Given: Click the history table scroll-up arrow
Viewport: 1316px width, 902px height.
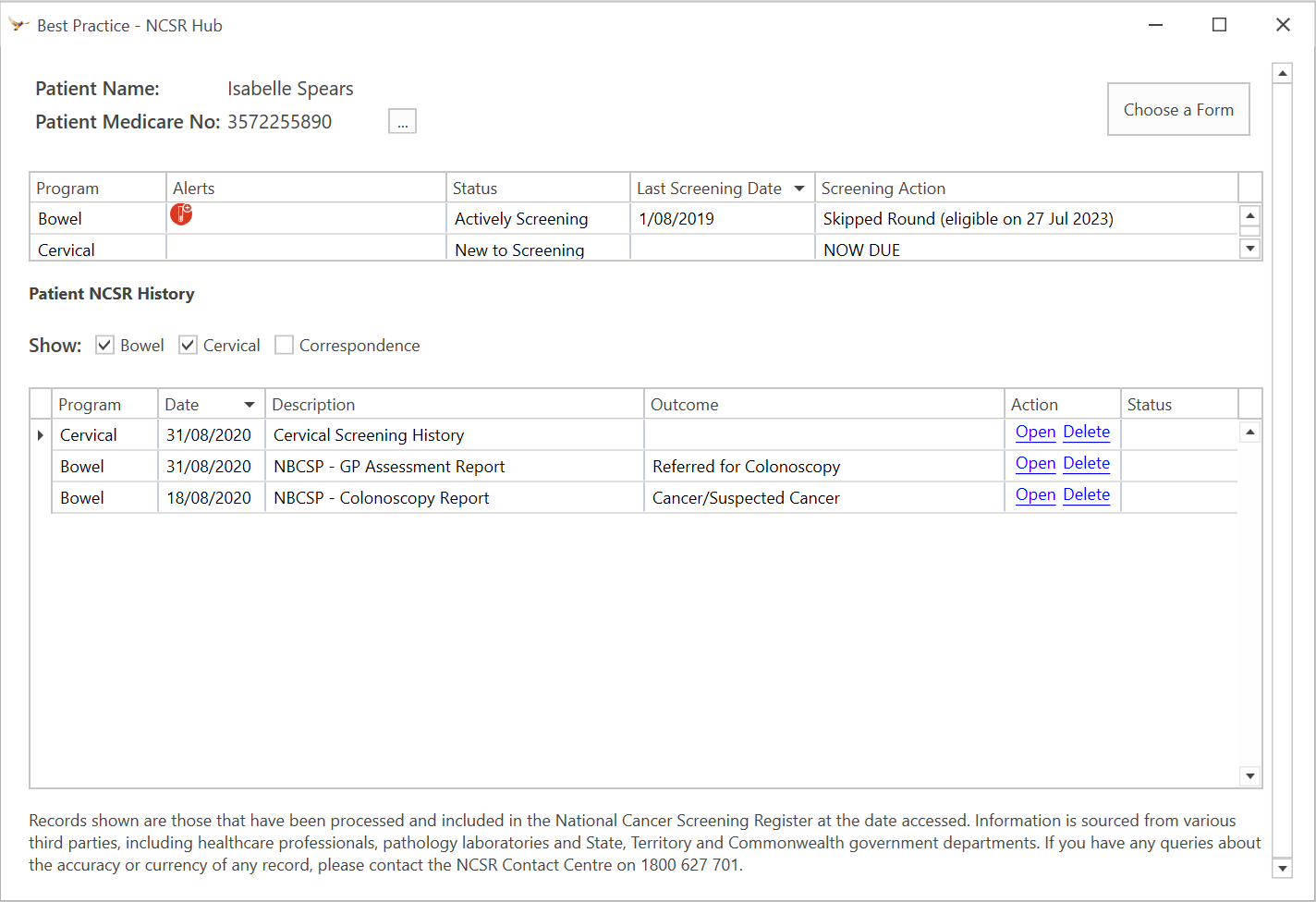Looking at the screenshot, I should coord(1250,432).
